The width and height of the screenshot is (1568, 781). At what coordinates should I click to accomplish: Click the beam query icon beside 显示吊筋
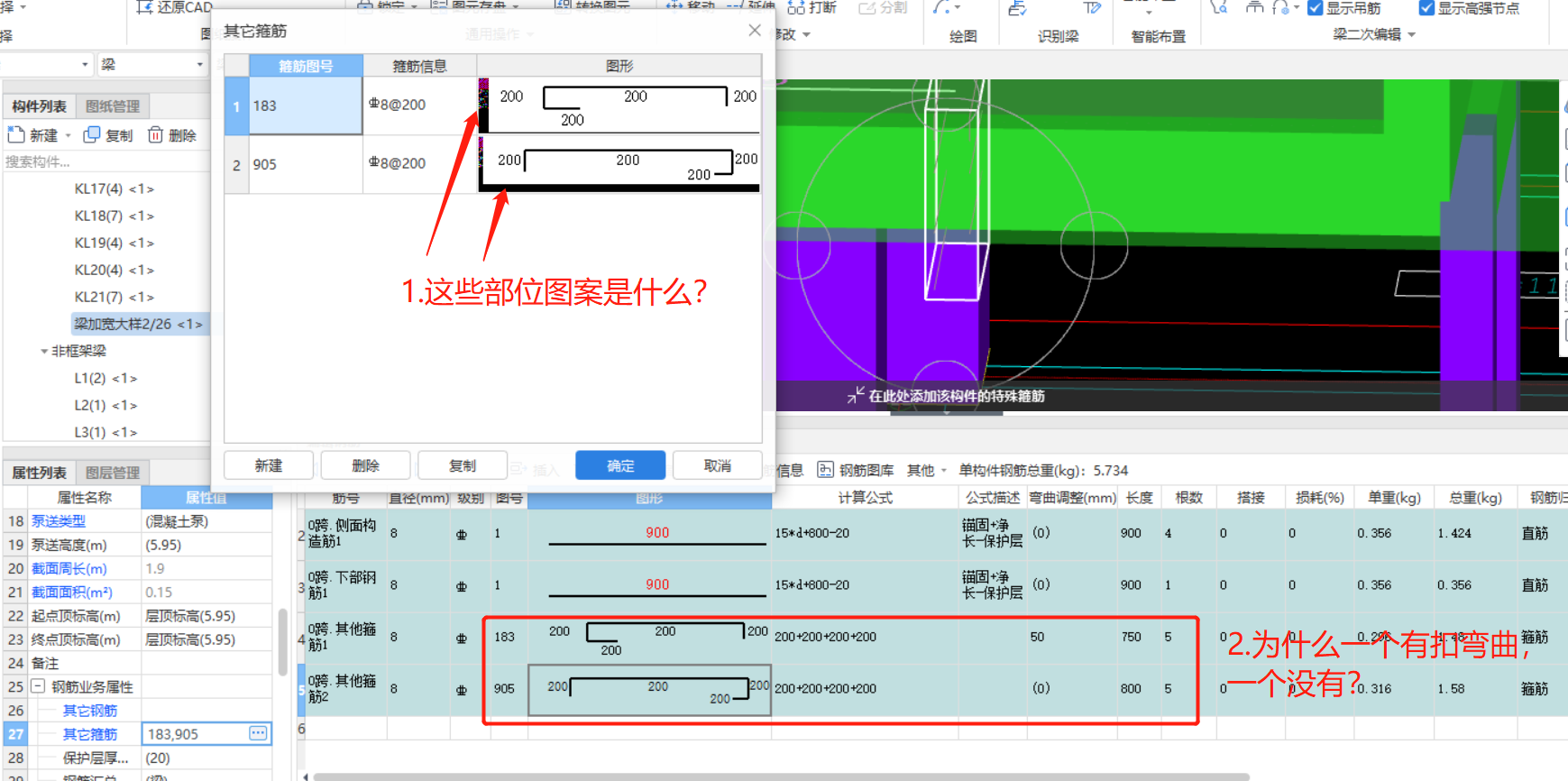(x=1219, y=7)
